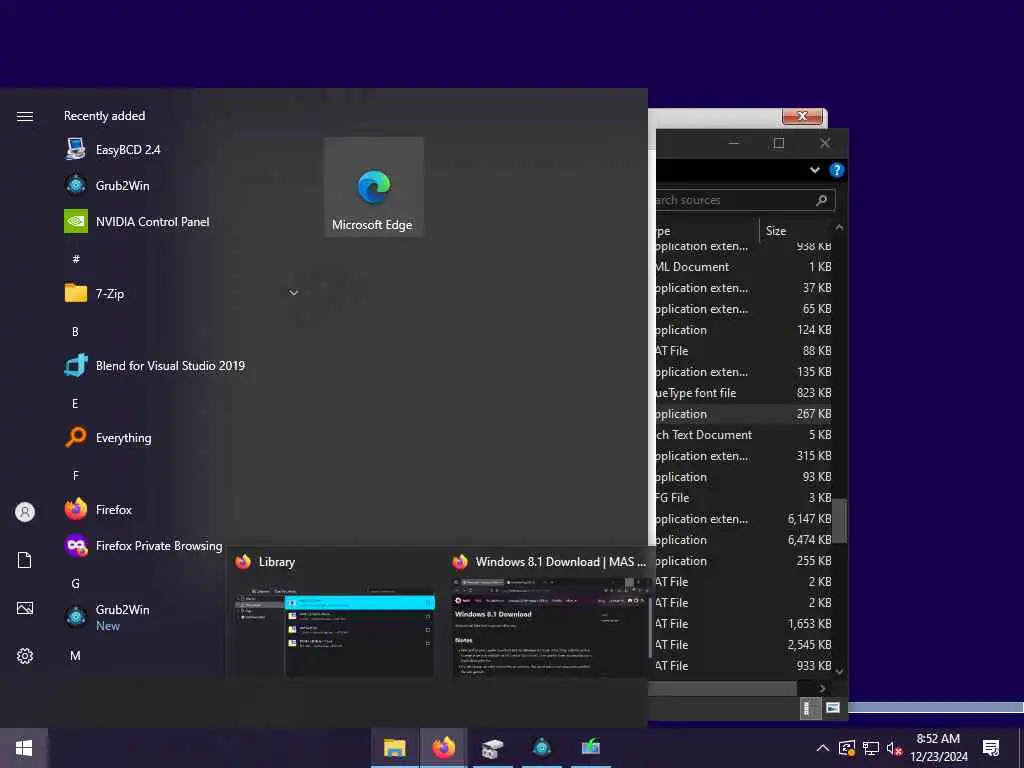Screen dimensions: 1024x768
Task: Click Explorer scroll down arrow
Action: pos(840,671)
